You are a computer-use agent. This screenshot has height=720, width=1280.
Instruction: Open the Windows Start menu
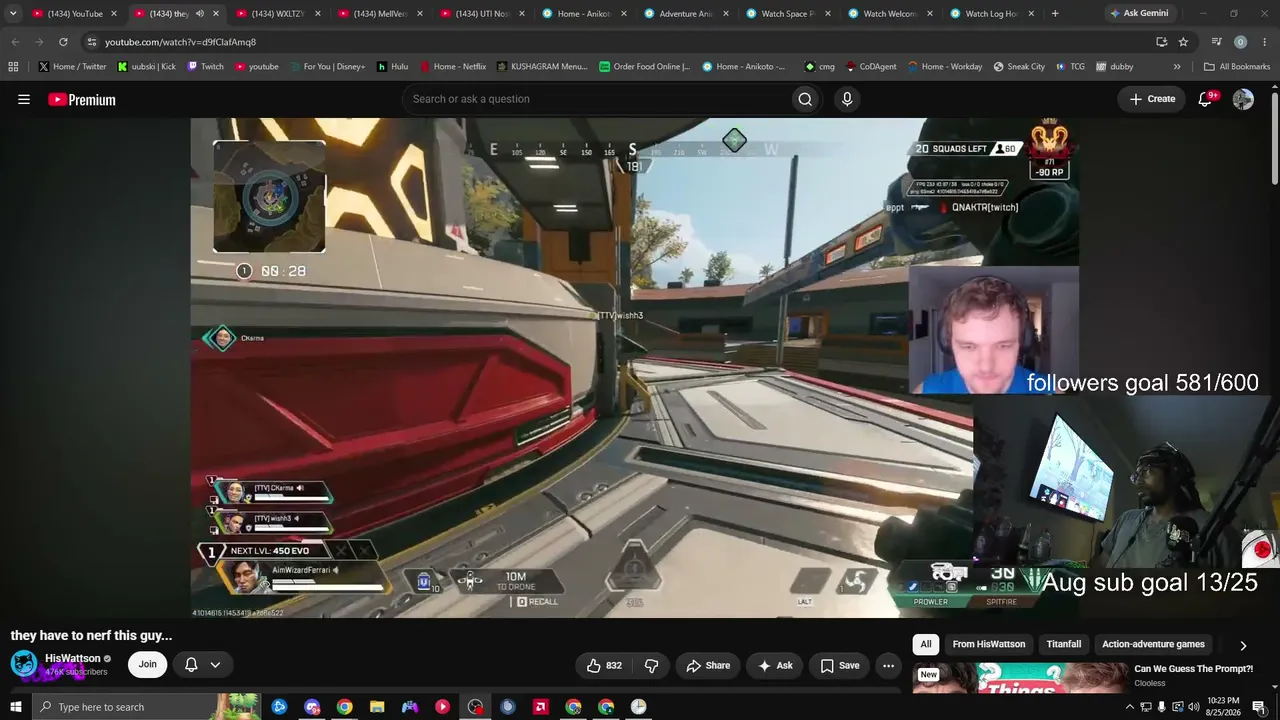point(15,707)
